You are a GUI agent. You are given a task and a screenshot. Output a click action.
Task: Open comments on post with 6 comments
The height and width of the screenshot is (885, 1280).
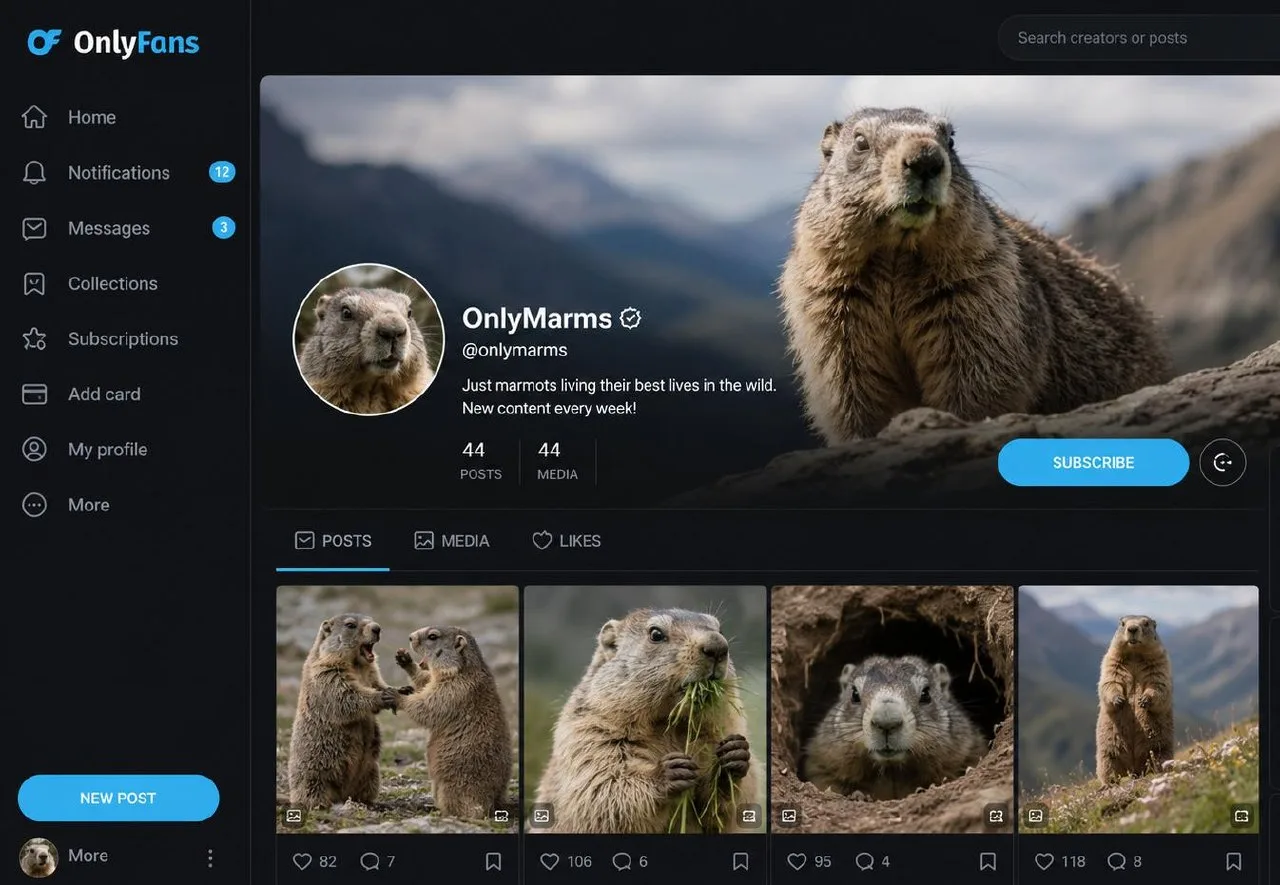[622, 861]
